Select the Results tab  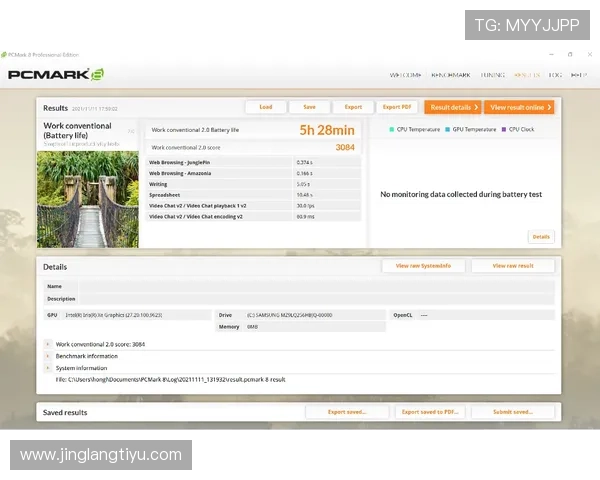pos(527,75)
